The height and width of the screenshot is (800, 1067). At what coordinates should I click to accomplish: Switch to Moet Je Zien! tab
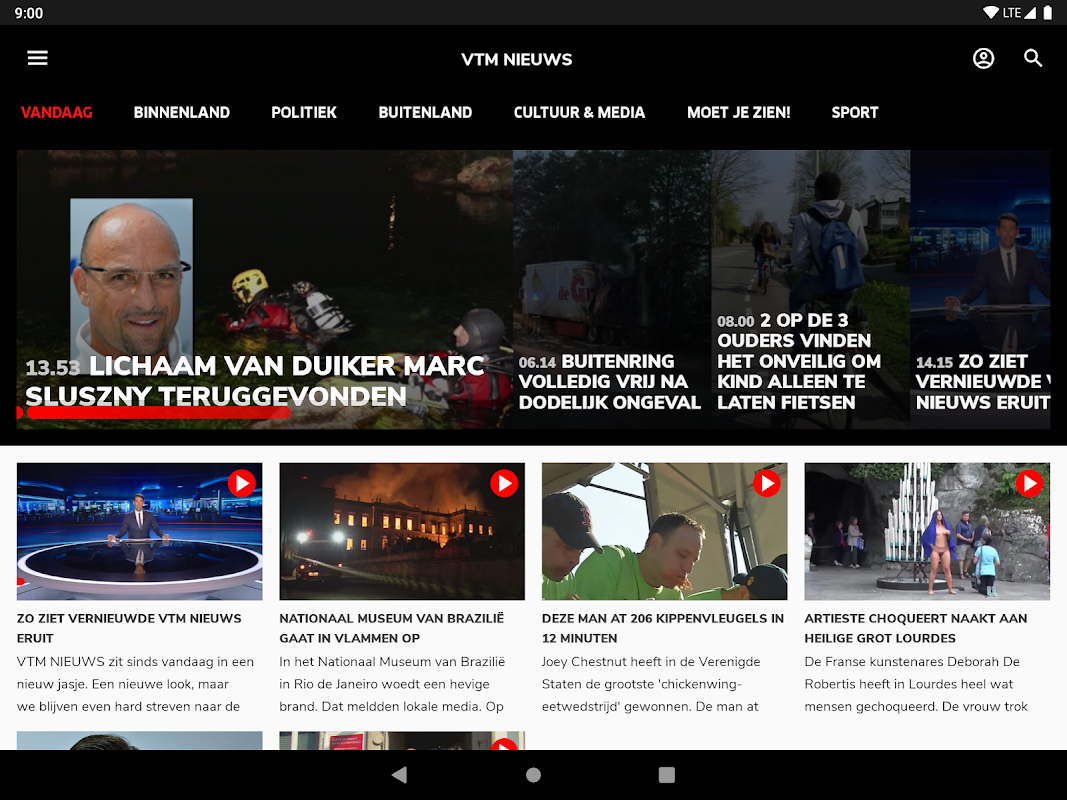click(738, 113)
